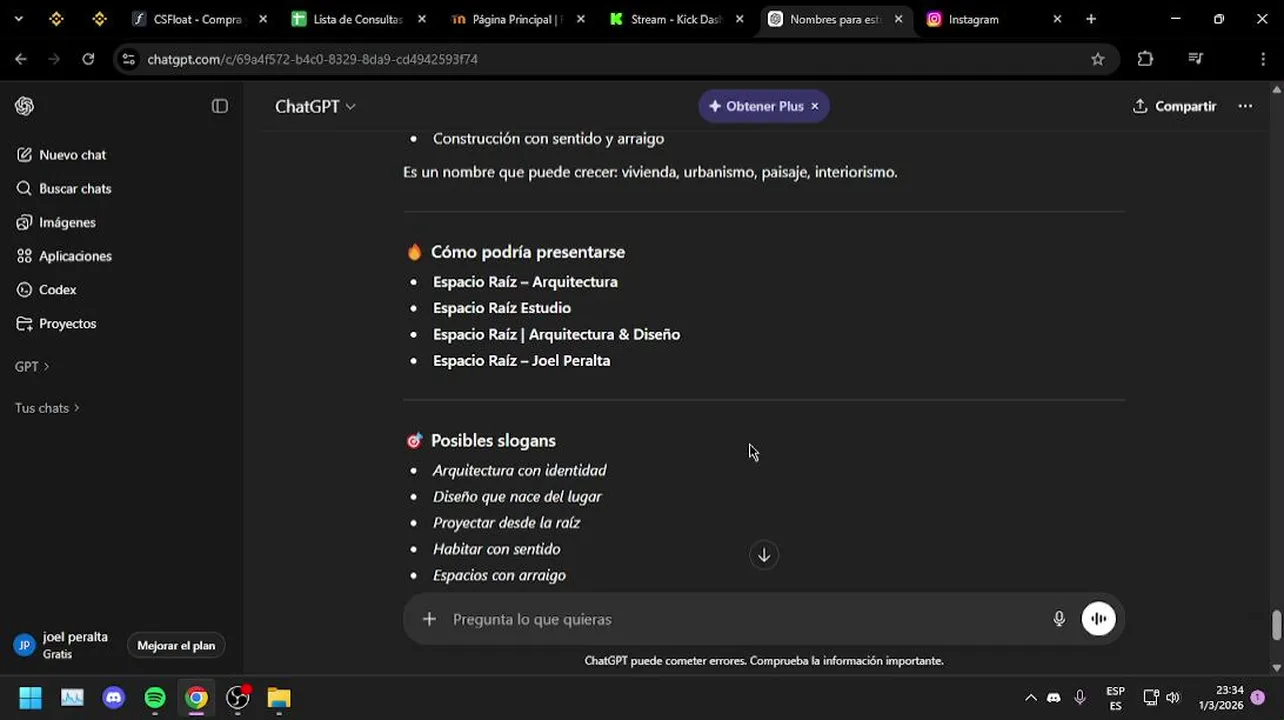Start voice mode with the waveform button
This screenshot has width=1284, height=720.
[x=1098, y=619]
